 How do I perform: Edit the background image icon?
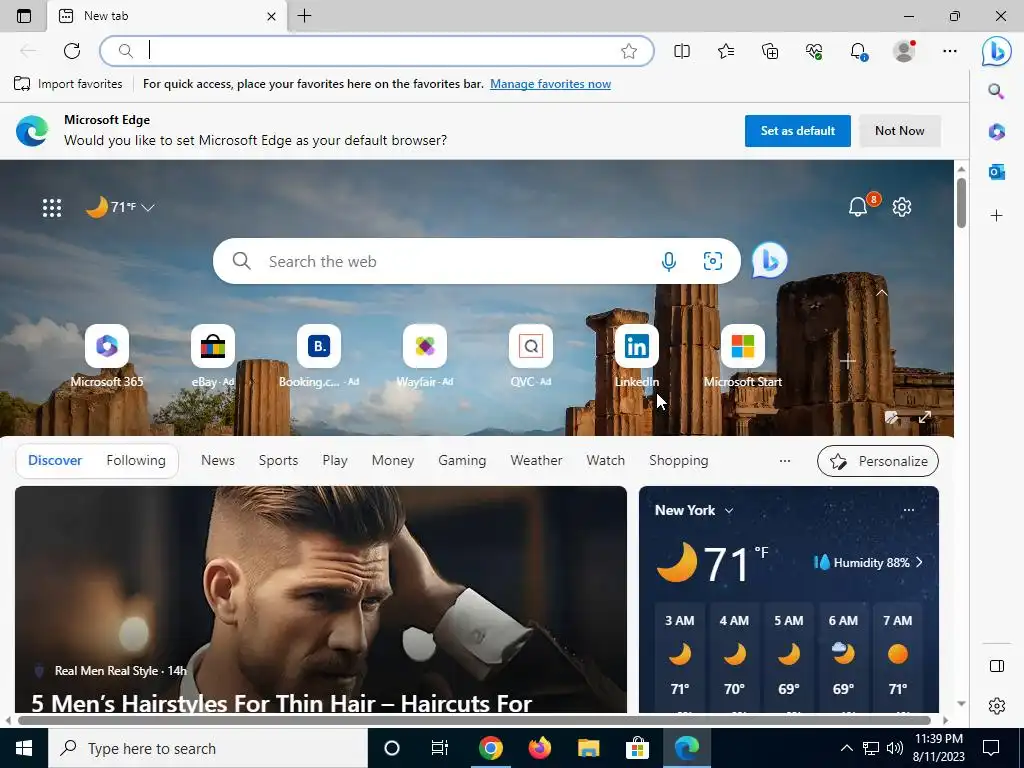click(x=891, y=417)
